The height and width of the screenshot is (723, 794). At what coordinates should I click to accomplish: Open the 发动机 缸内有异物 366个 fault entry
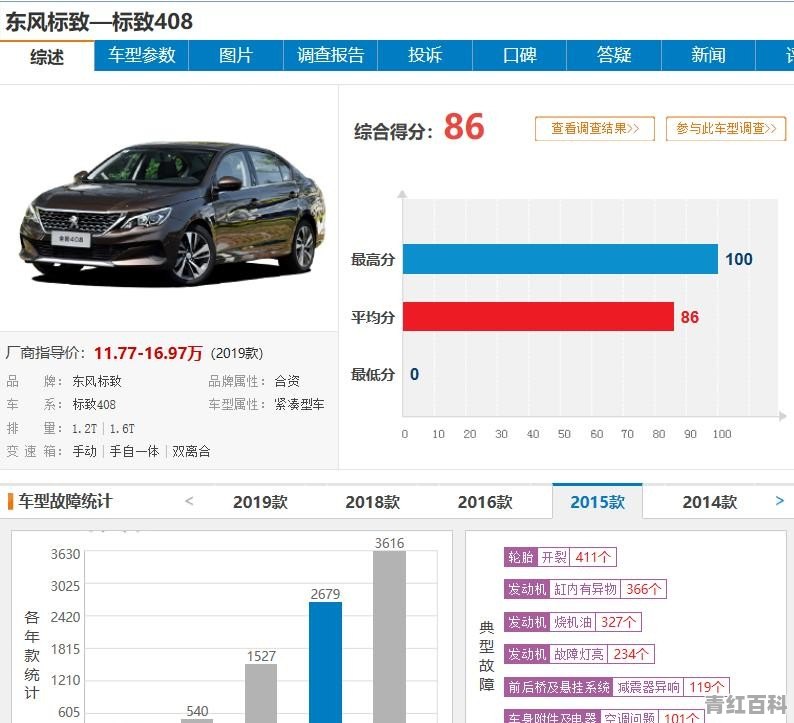click(x=585, y=589)
